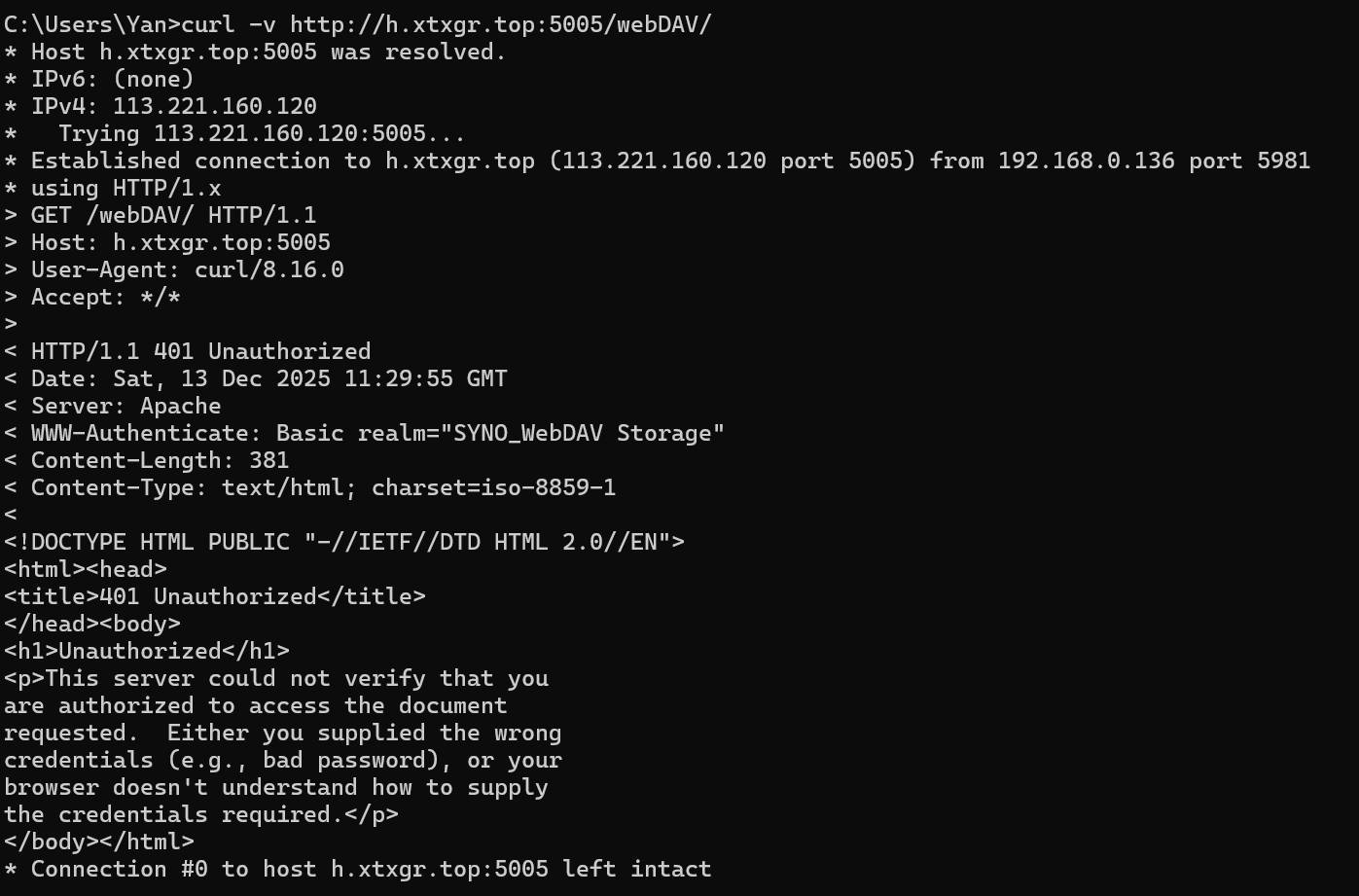Click the "IPv6: (none)" line
Viewport: 1359px width, 896px height.
112,79
